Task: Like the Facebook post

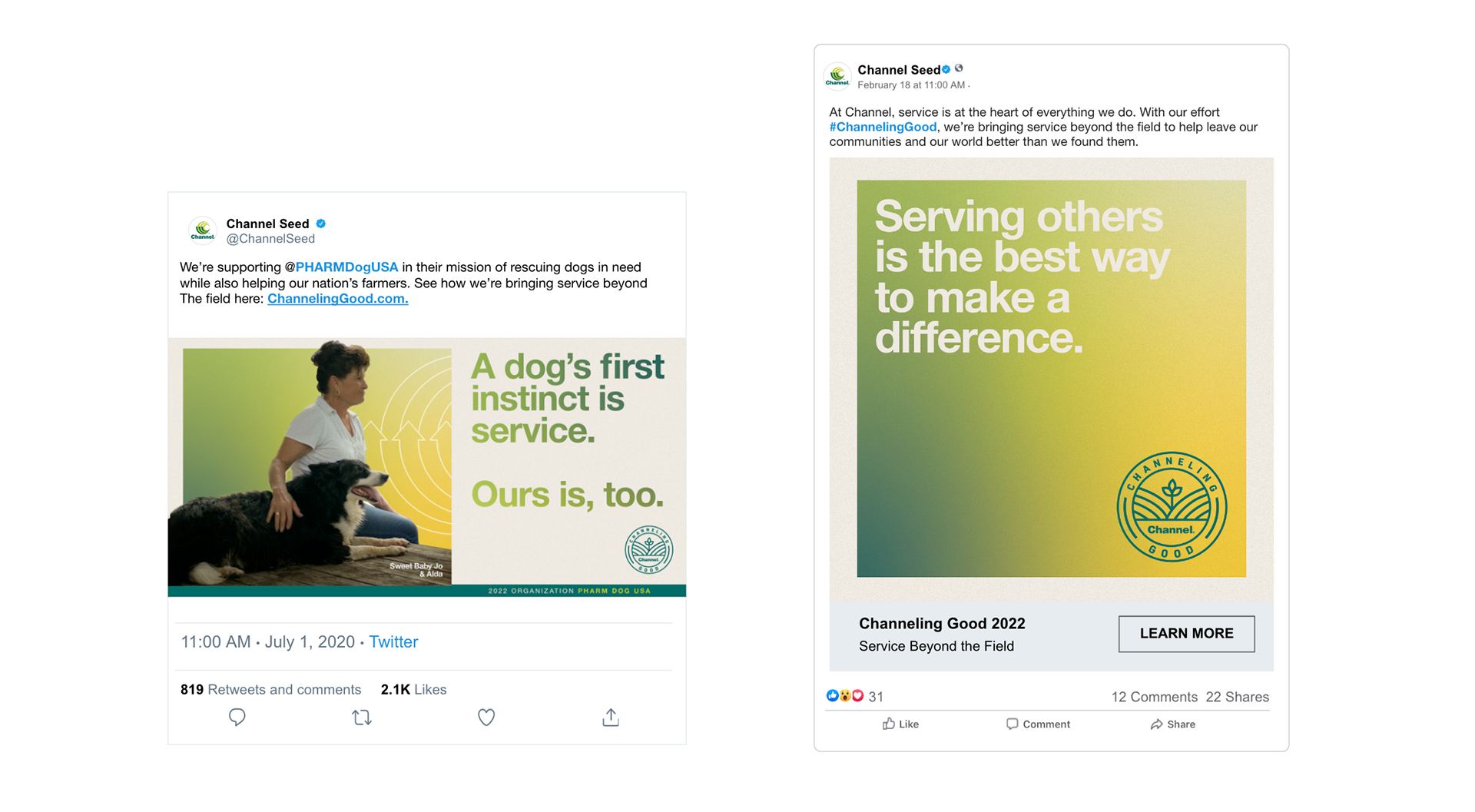Action: coord(900,724)
